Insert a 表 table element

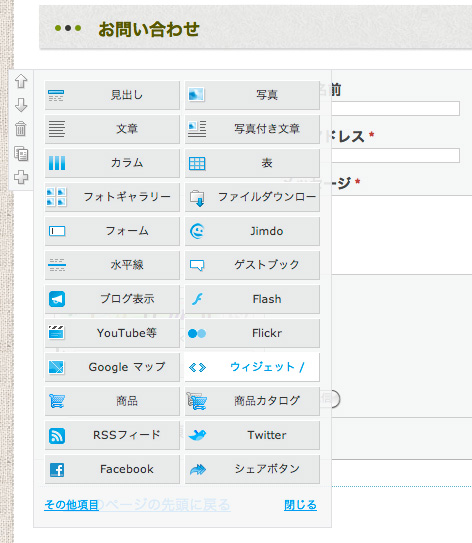tap(252, 163)
